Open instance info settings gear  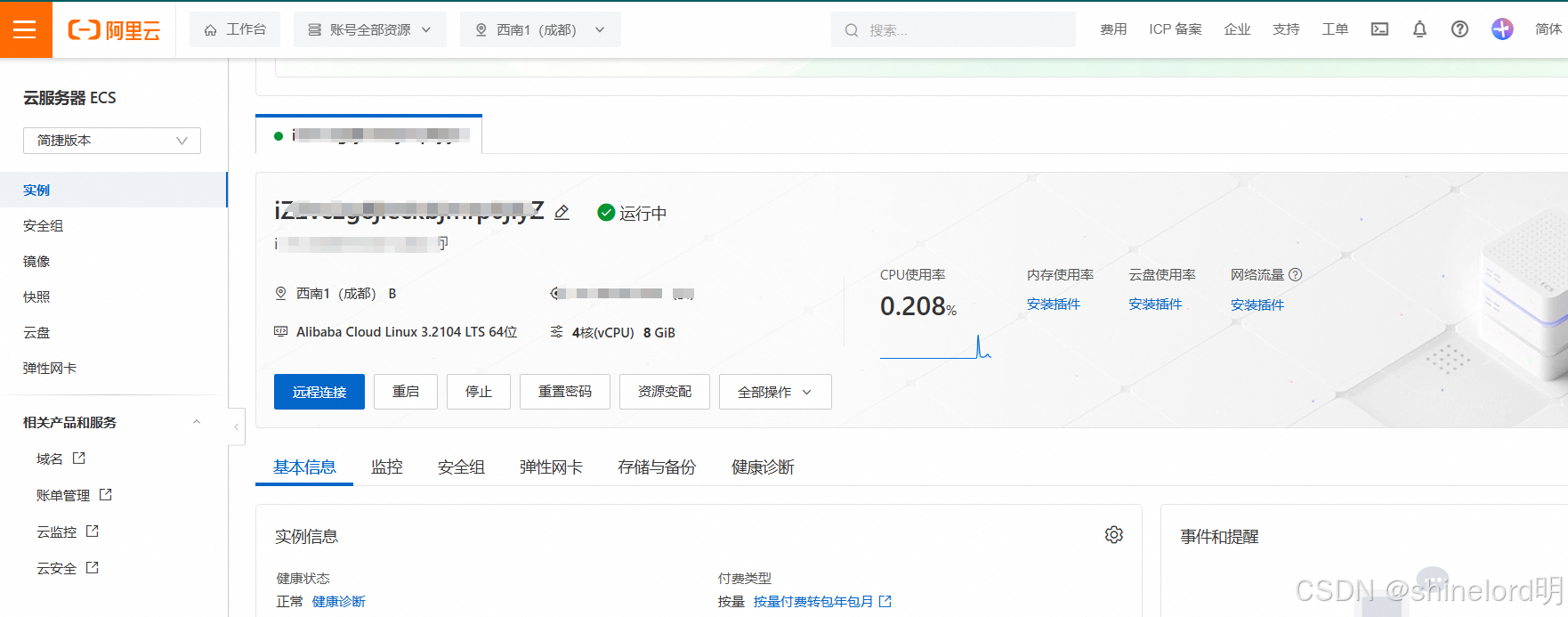point(1114,534)
